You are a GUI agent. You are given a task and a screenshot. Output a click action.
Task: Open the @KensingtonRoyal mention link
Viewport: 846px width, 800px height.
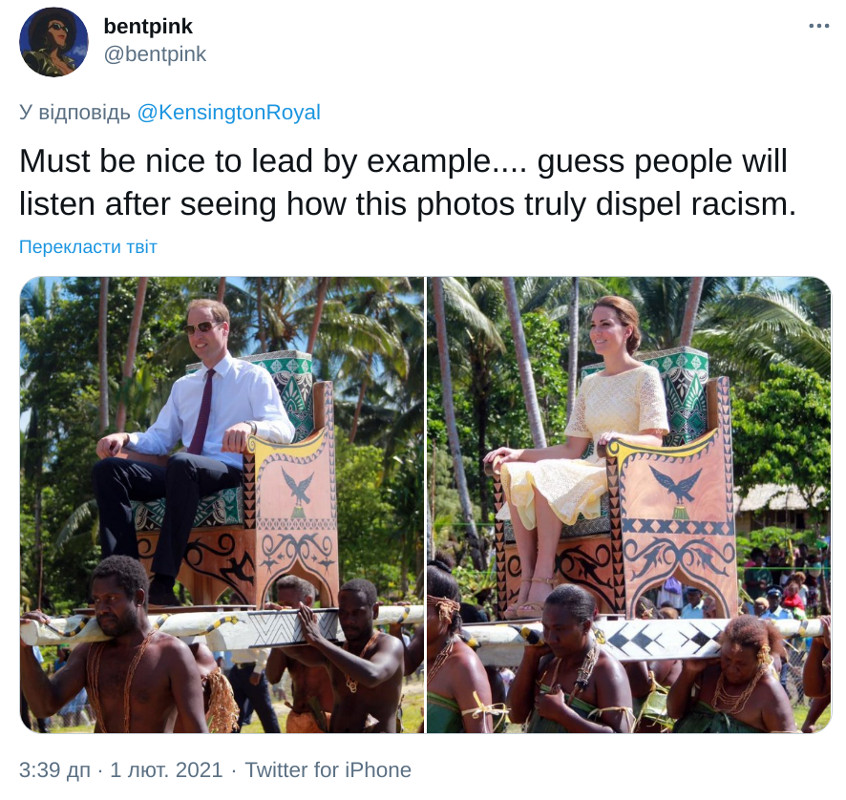coord(228,112)
